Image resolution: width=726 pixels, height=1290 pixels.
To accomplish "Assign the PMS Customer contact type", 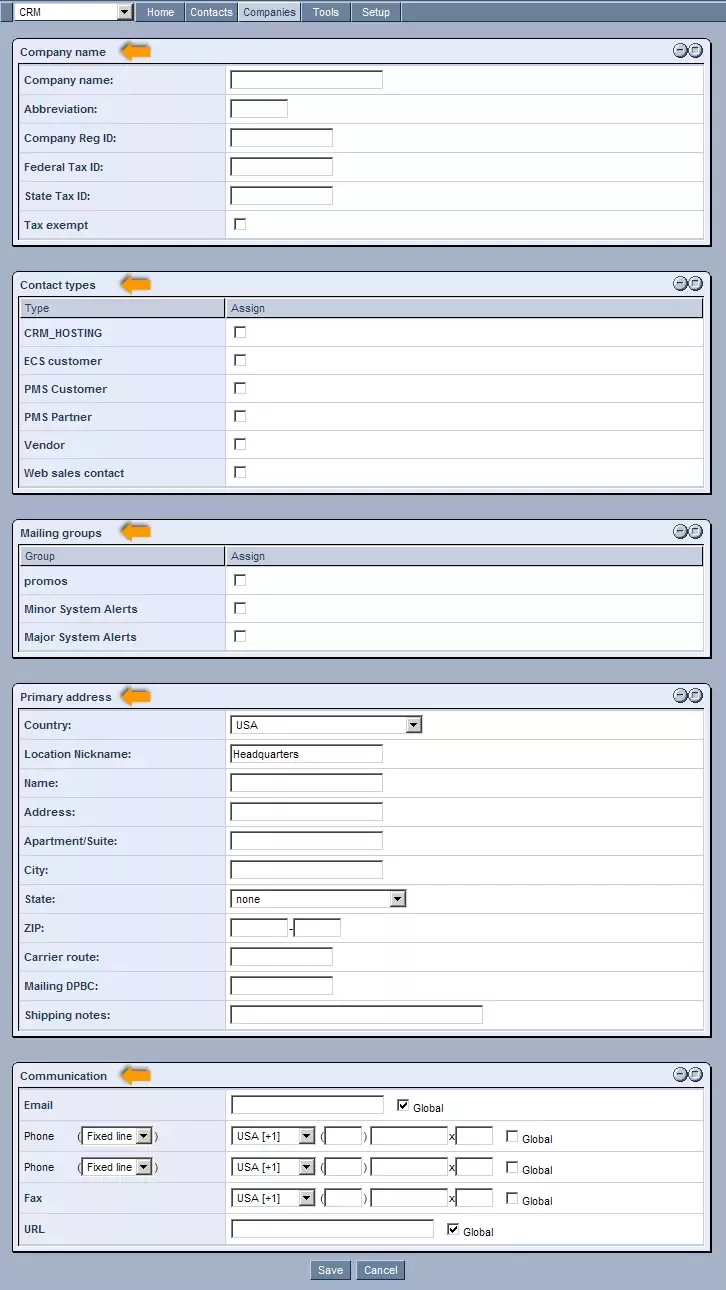I will coord(240,388).
